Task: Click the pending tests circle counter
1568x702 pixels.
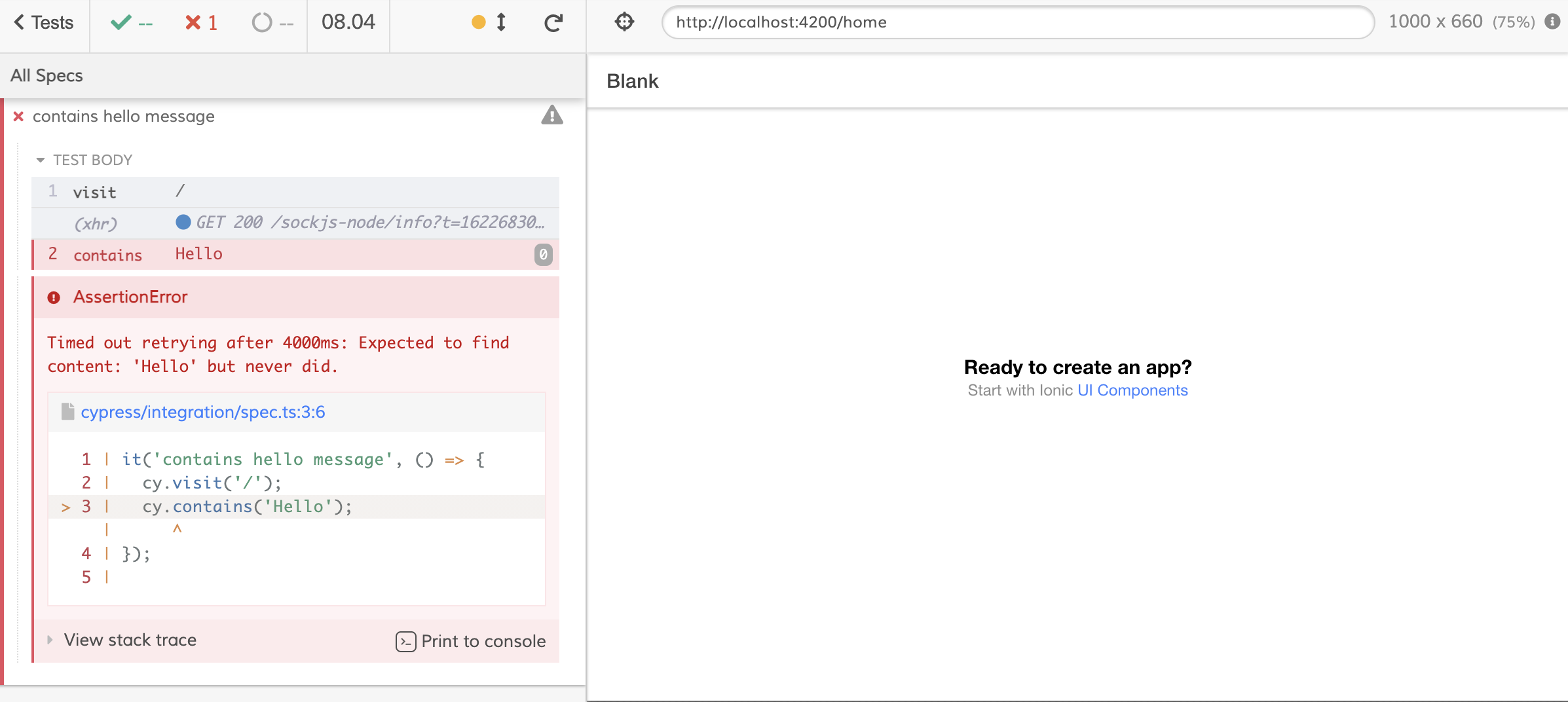Action: coord(272,23)
